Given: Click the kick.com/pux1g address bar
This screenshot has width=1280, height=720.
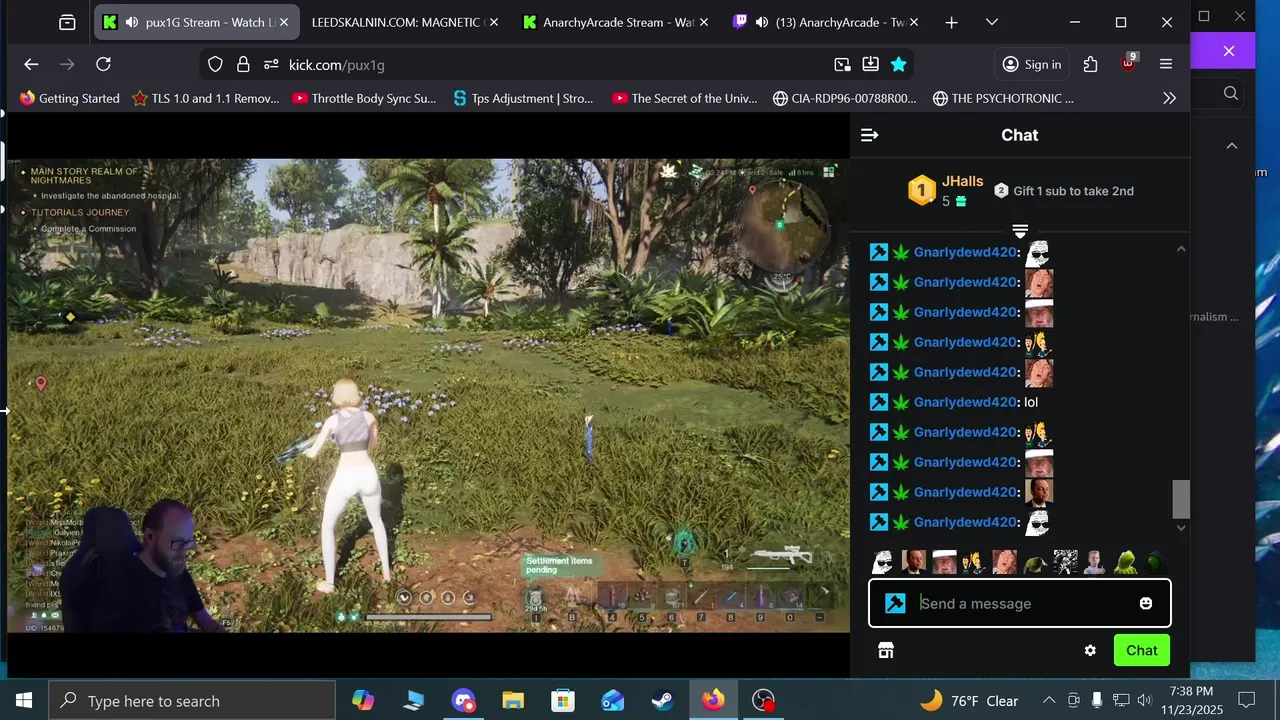Looking at the screenshot, I should tap(555, 64).
